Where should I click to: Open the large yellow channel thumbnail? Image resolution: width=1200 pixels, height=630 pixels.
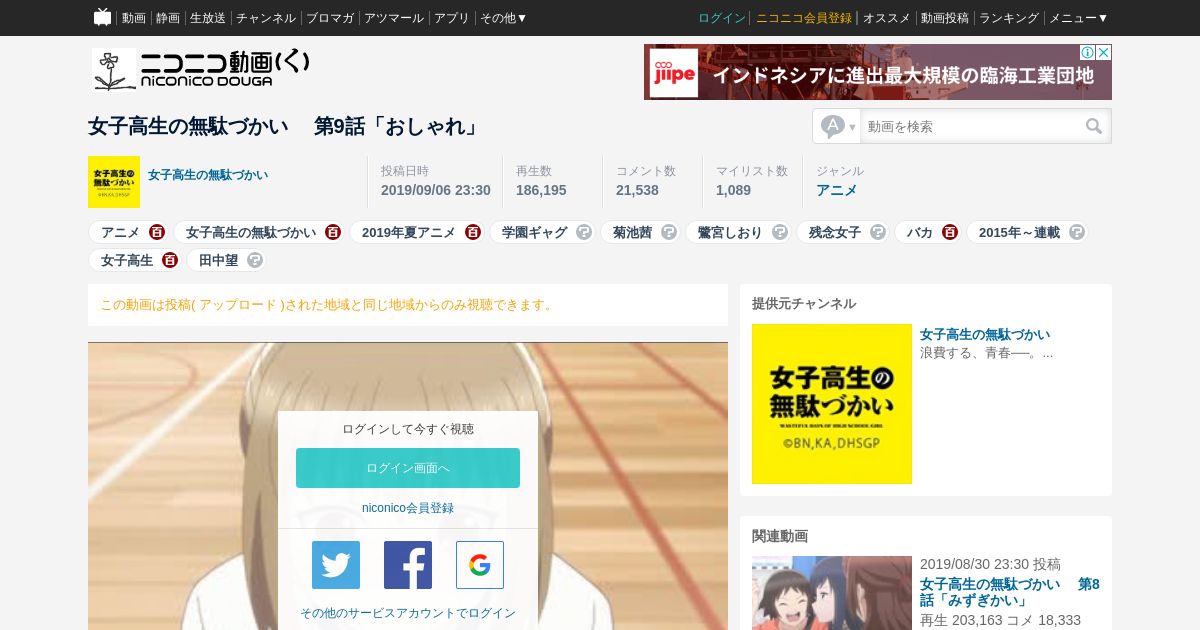(x=832, y=404)
